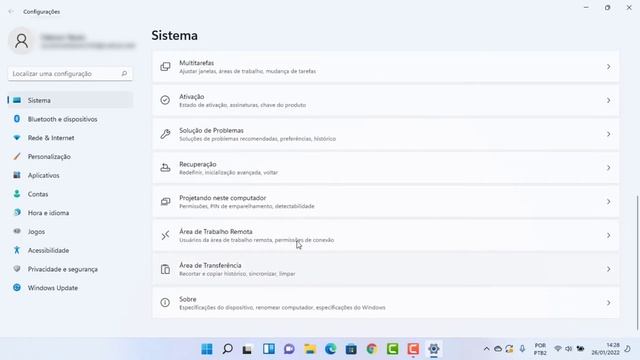
Task: Click the Bluetooth e dispositivos sidebar icon
Action: 17,119
